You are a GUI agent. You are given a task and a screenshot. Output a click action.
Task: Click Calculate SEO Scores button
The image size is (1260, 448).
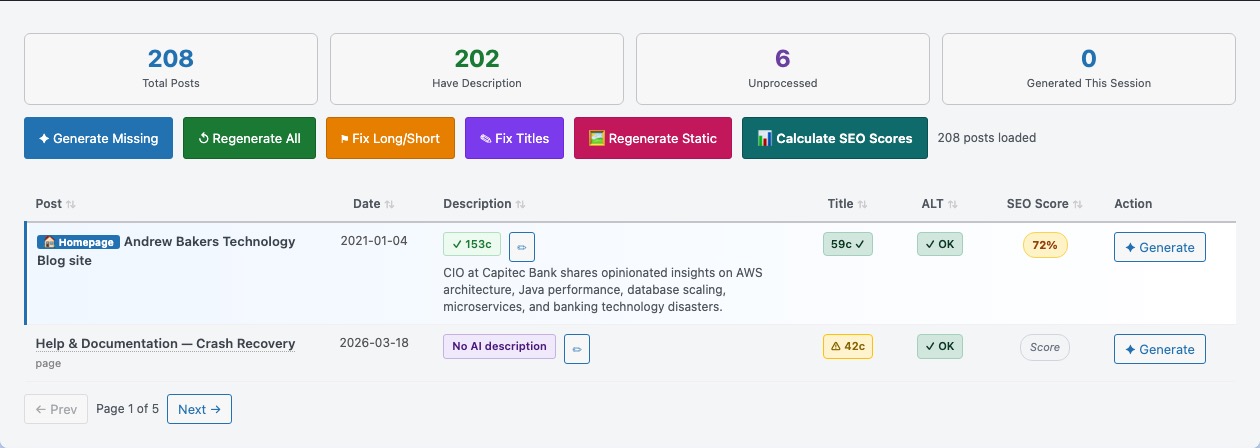point(834,138)
